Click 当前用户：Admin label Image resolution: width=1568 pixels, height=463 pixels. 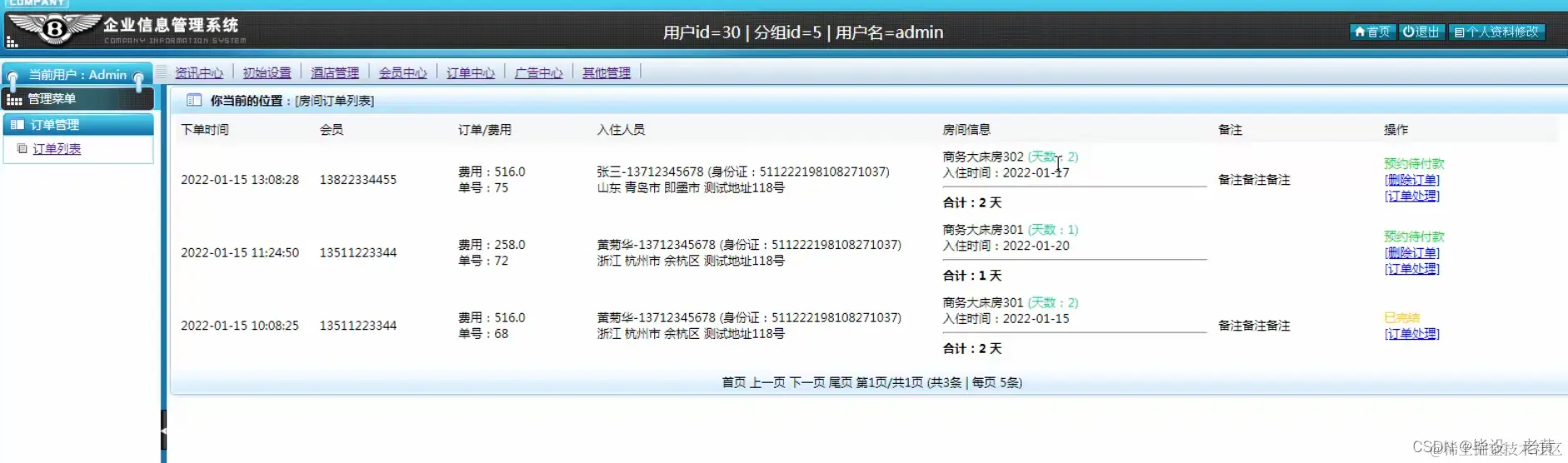coord(77,75)
